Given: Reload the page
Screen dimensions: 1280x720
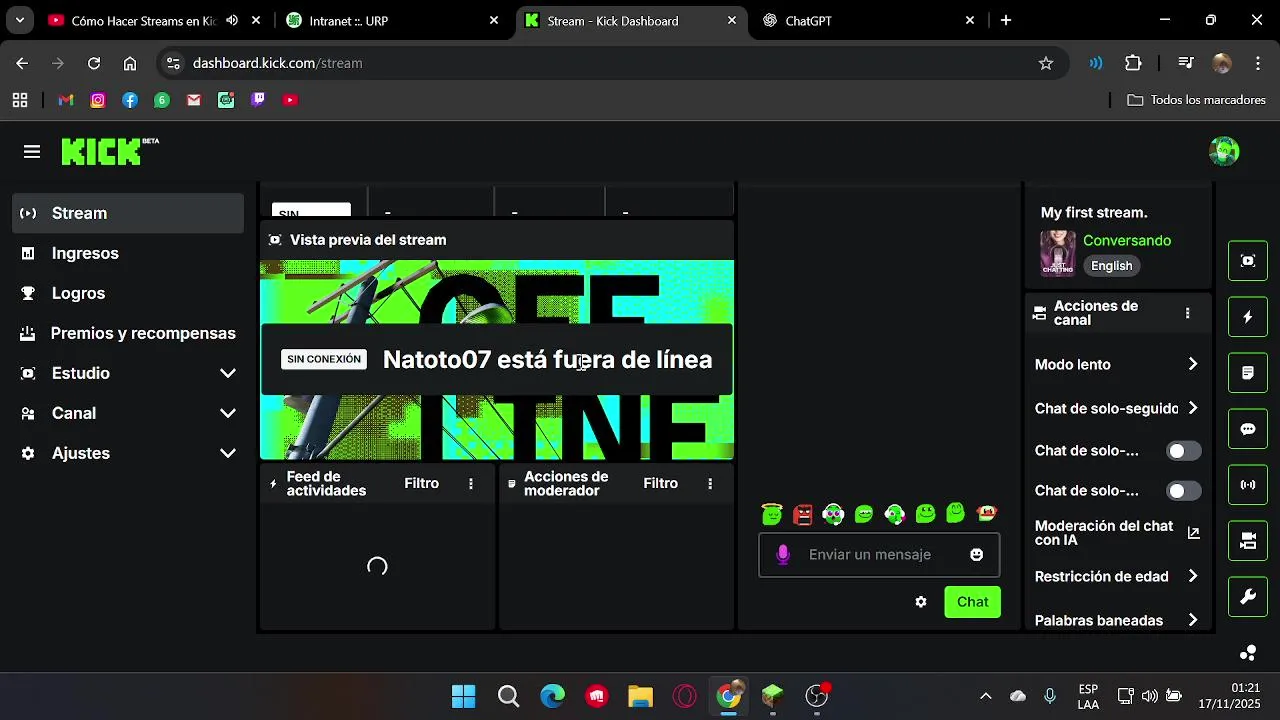Looking at the screenshot, I should tap(94, 63).
